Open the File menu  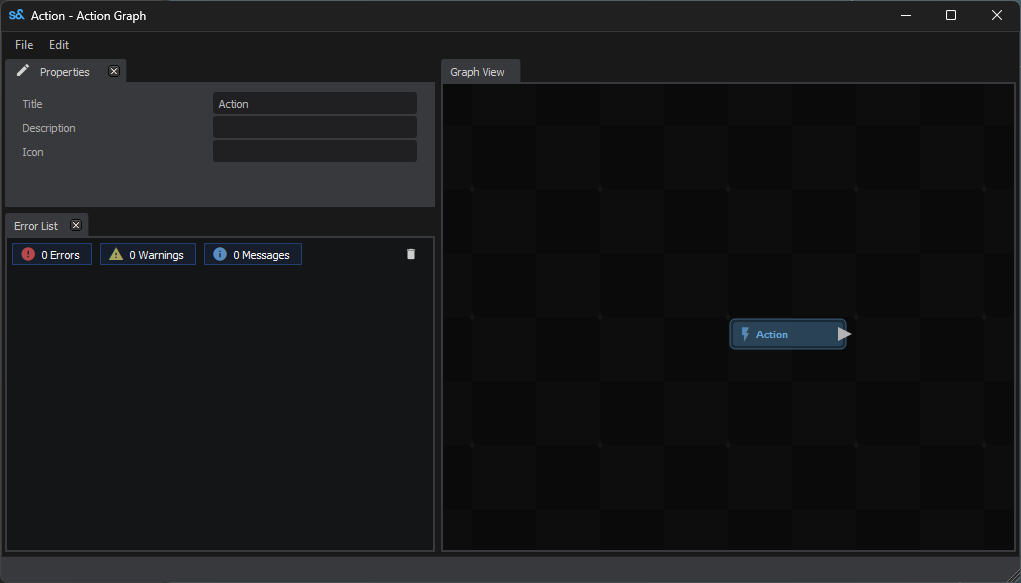tap(23, 44)
